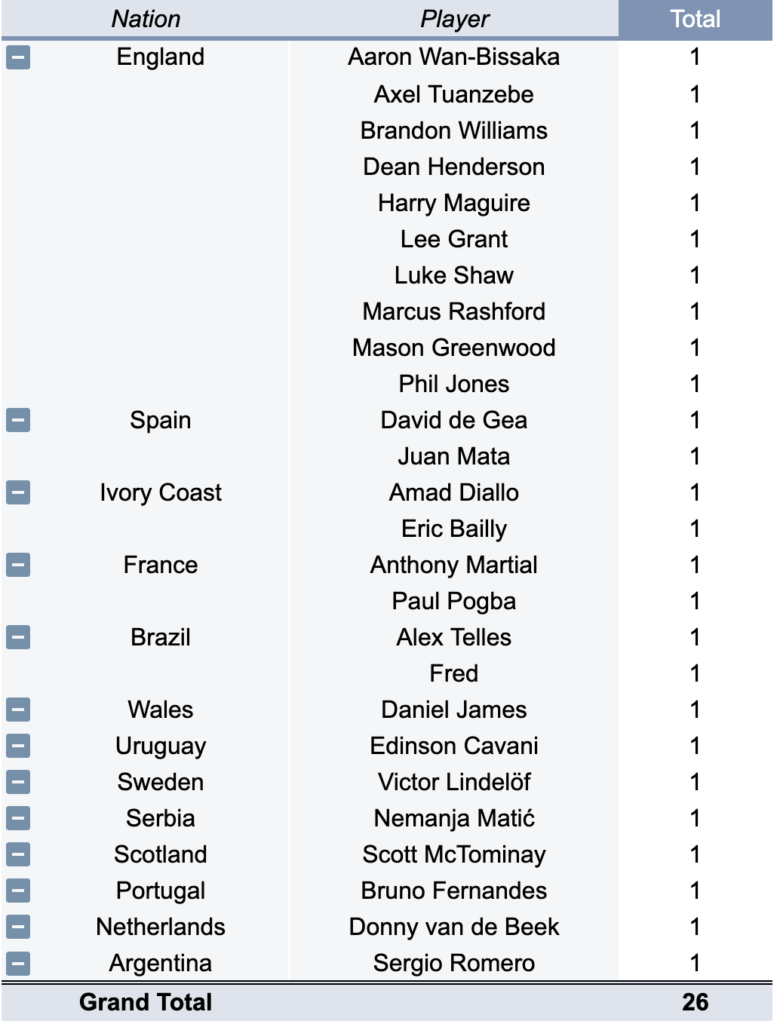Screen dimensions: 777x1024
Task: Collapse the France nation group
Action: click(x=18, y=566)
